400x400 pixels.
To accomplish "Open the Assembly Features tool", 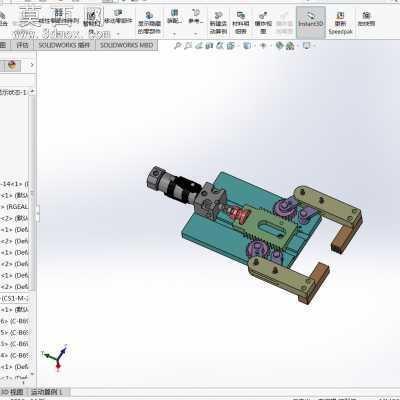I will 174,17.
